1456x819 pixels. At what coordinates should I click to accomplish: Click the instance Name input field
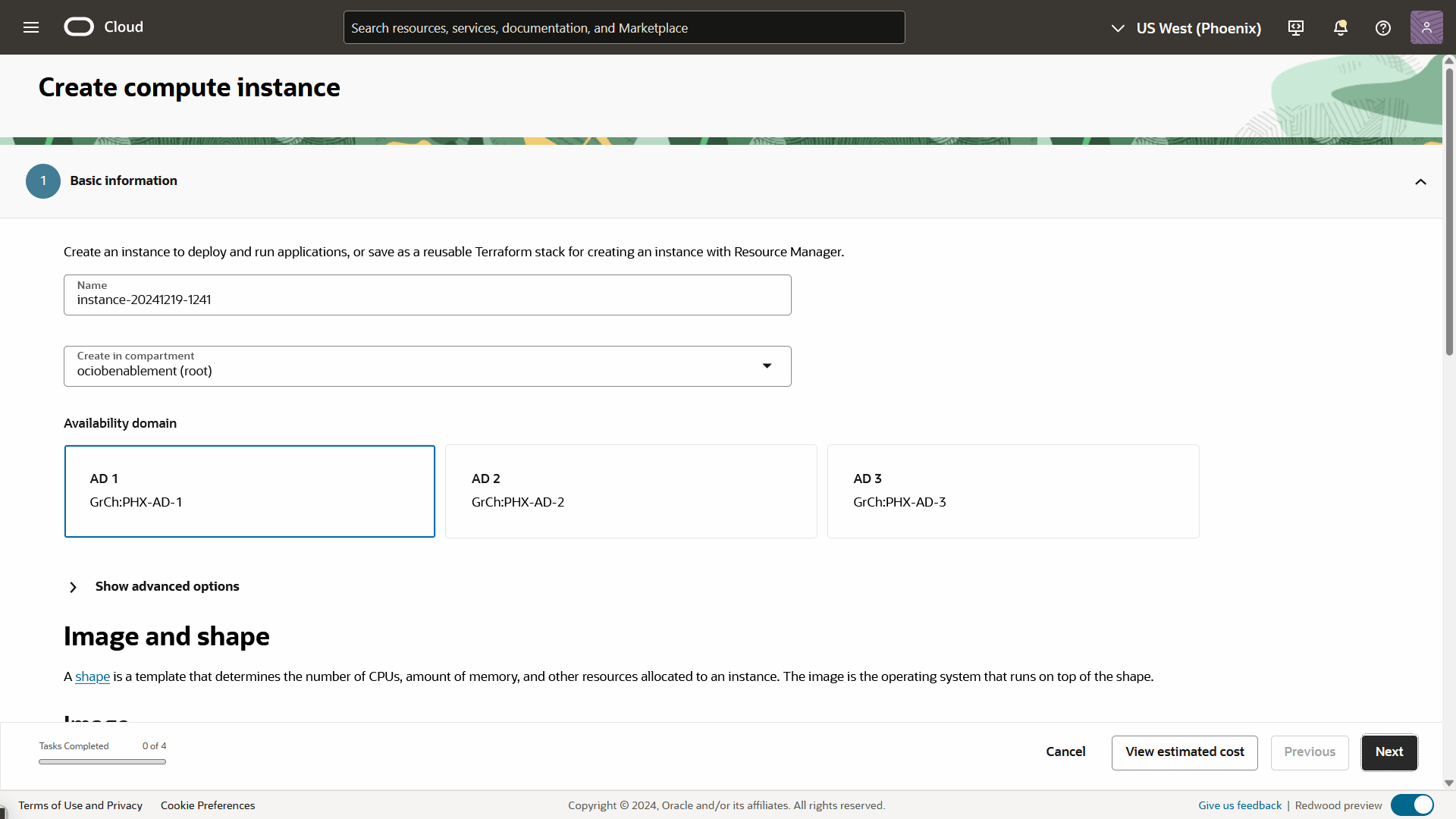point(427,300)
